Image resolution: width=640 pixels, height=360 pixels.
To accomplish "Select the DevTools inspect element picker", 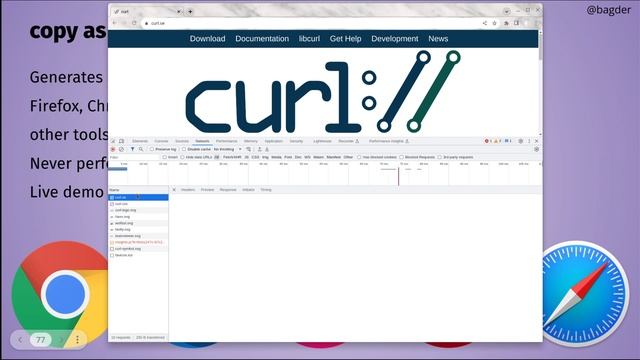I will coord(113,141).
